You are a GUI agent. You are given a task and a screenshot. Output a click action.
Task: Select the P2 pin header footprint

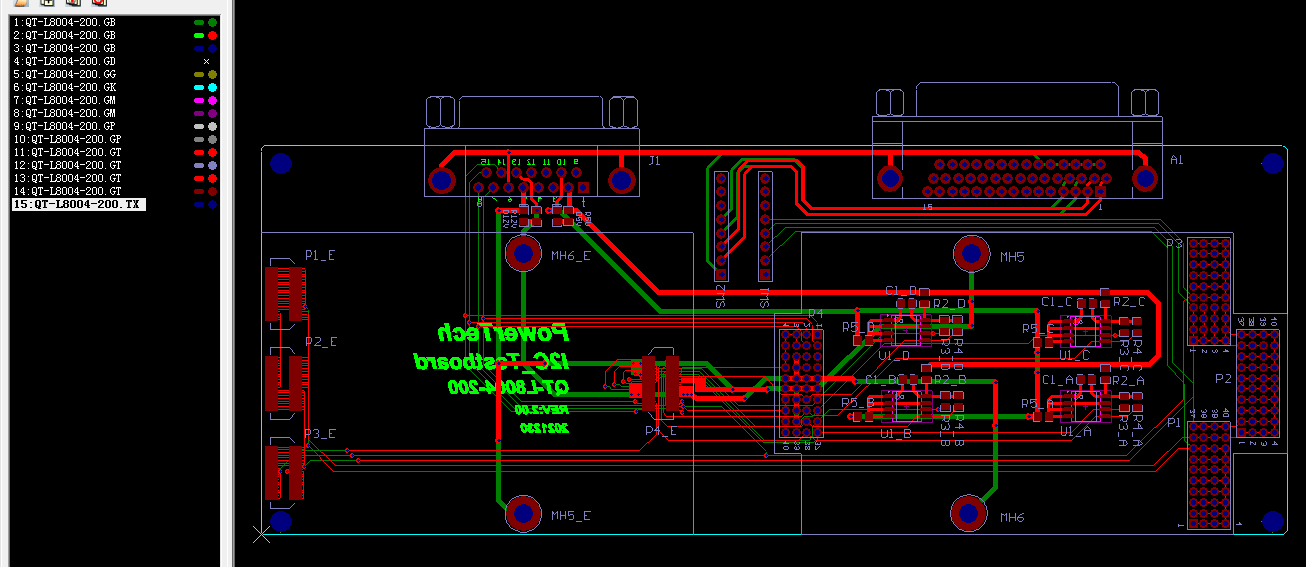[x=1257, y=384]
